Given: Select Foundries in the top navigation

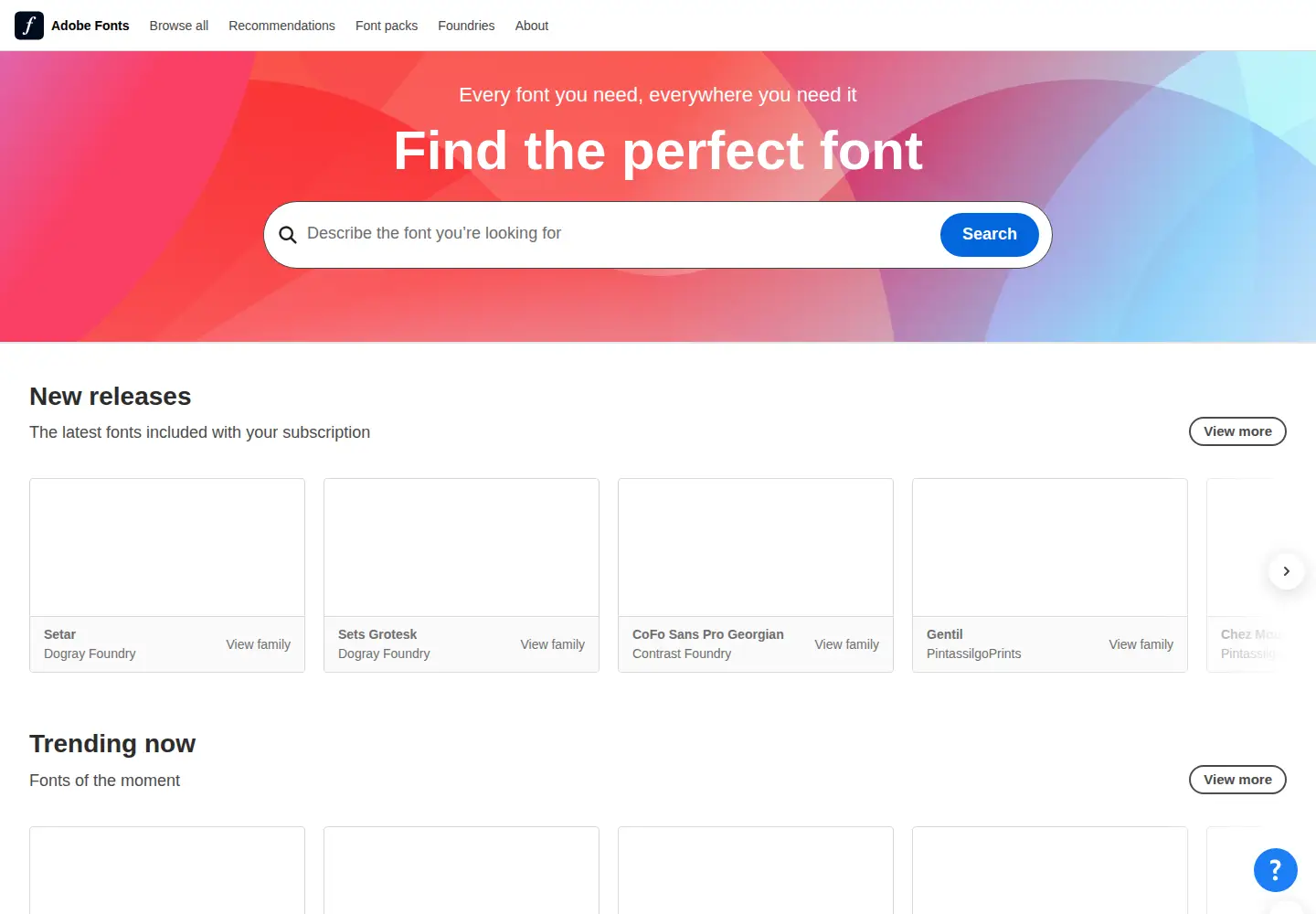Looking at the screenshot, I should (466, 26).
